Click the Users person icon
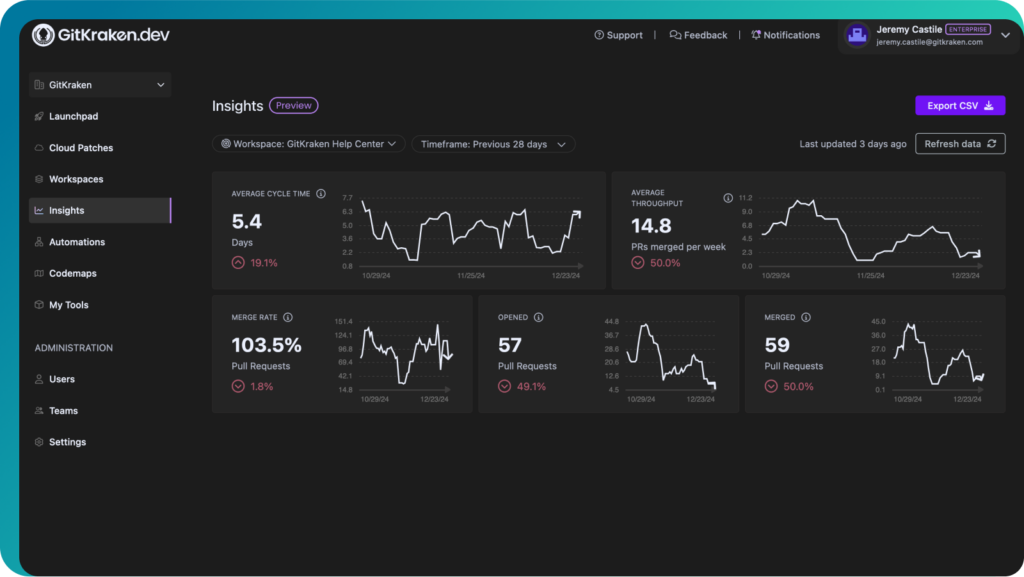The height and width of the screenshot is (577, 1024). pos(39,379)
